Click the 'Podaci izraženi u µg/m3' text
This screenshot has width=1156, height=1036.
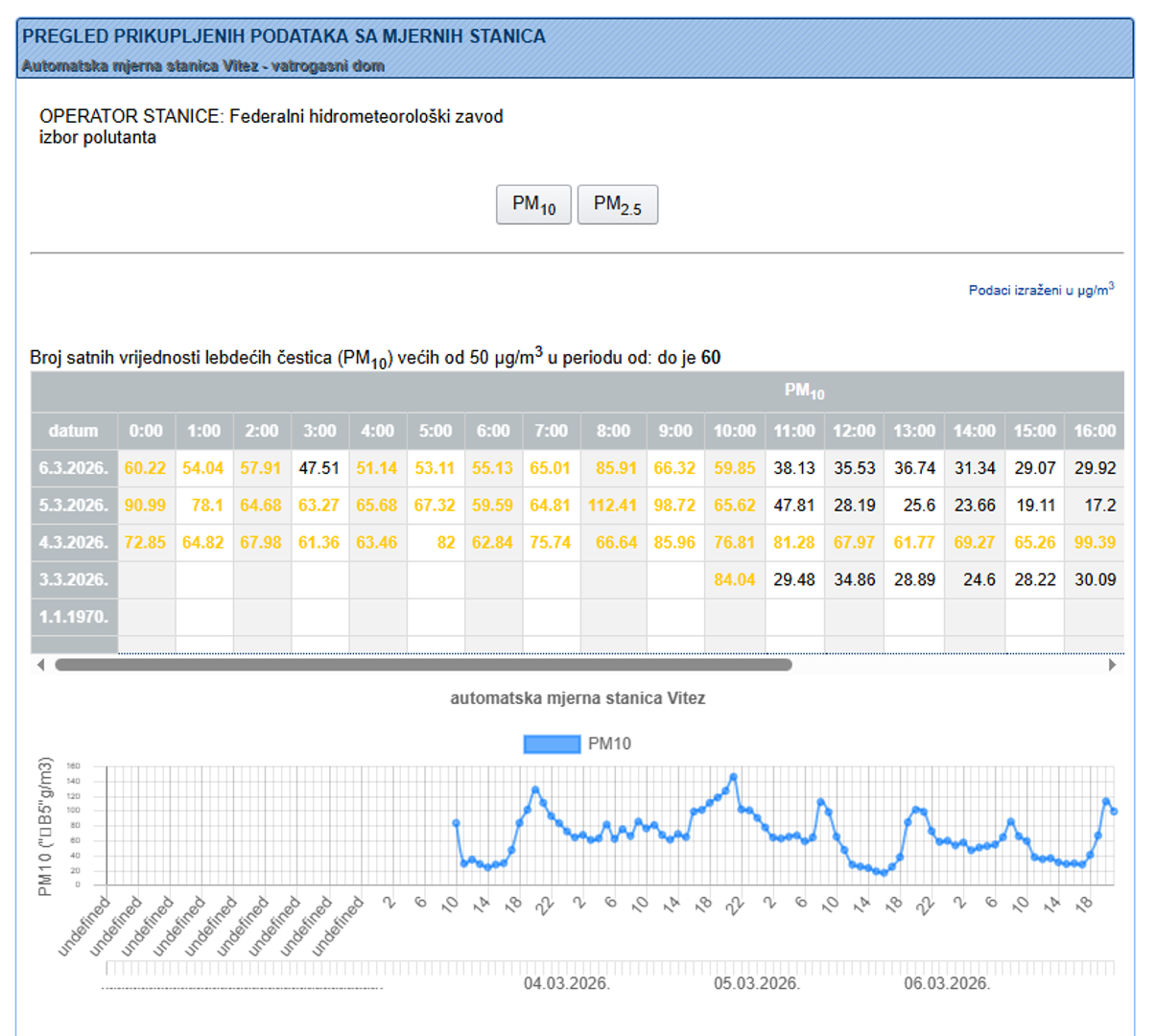(x=1041, y=290)
